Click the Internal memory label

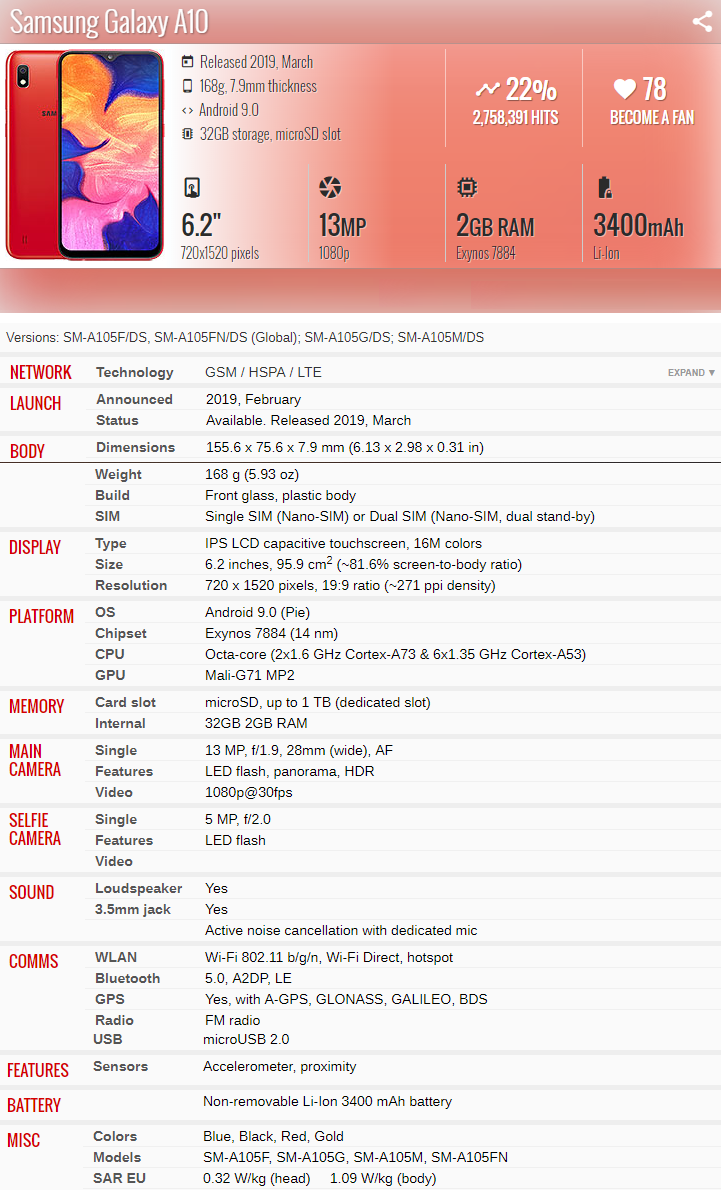click(120, 723)
